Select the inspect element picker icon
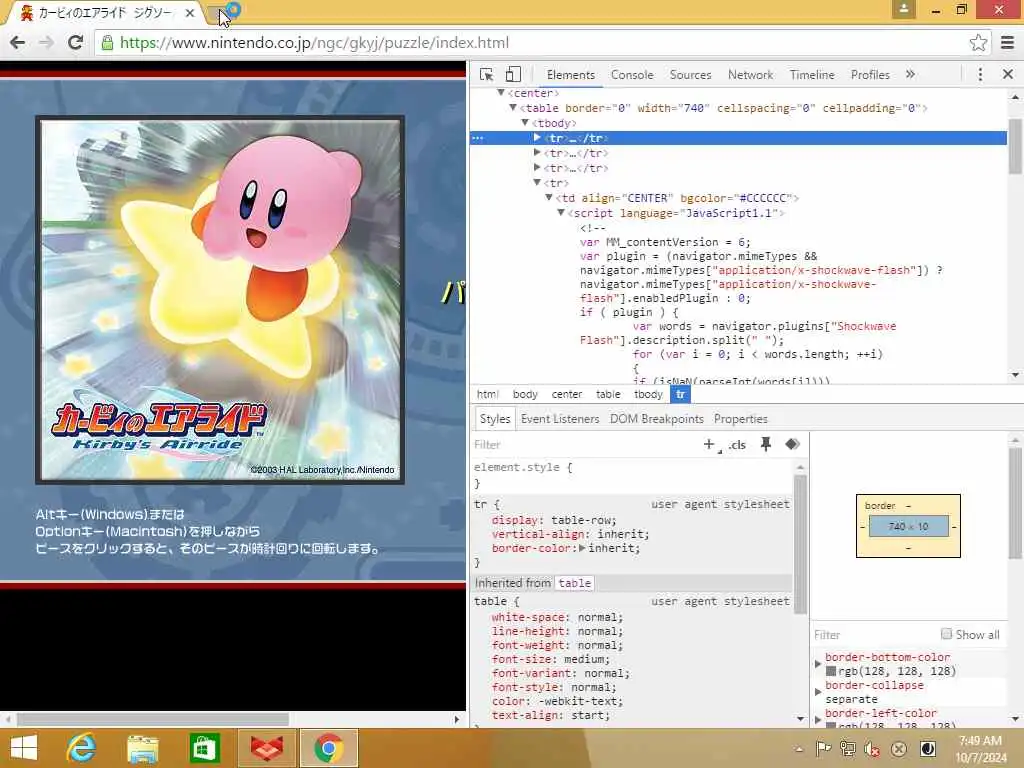 (486, 74)
